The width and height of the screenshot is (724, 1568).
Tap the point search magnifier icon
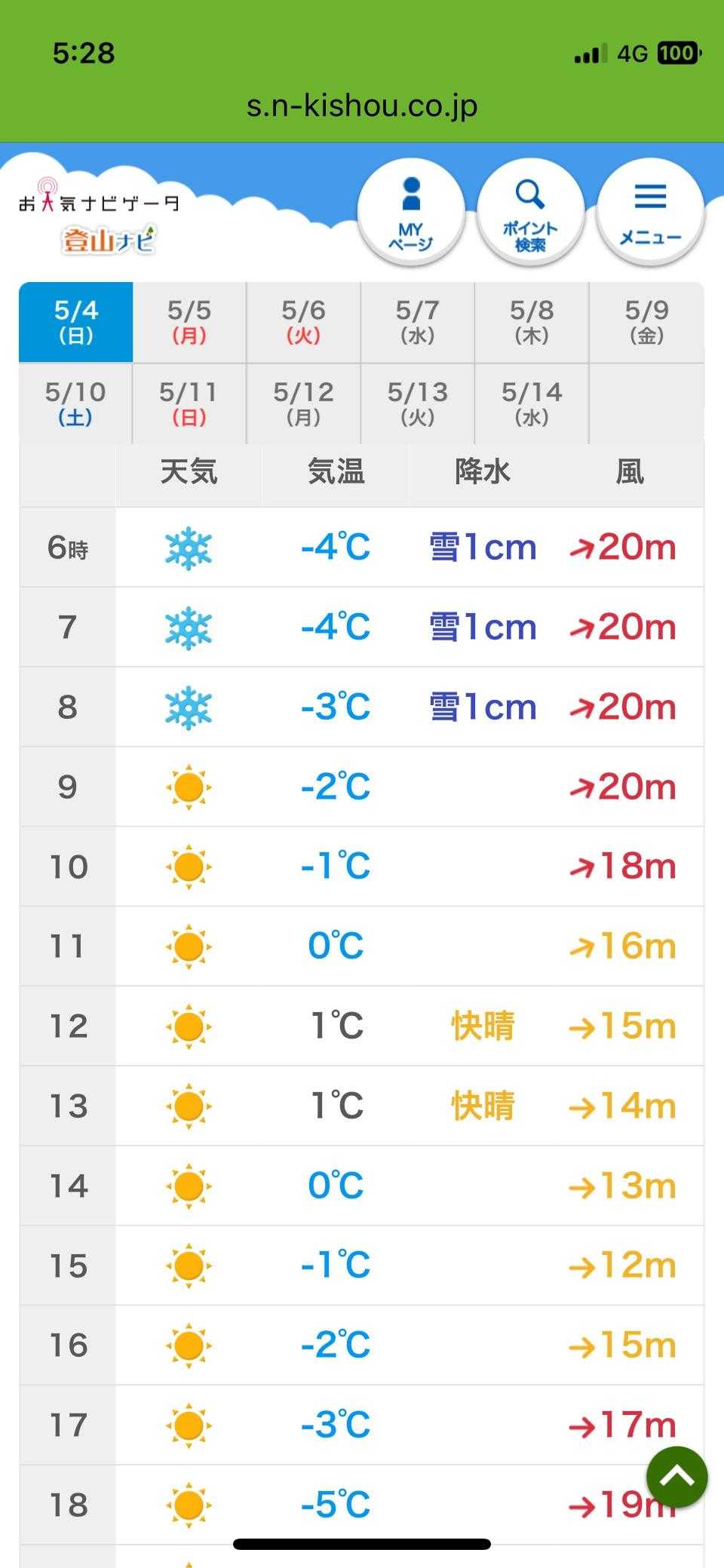coord(530,213)
